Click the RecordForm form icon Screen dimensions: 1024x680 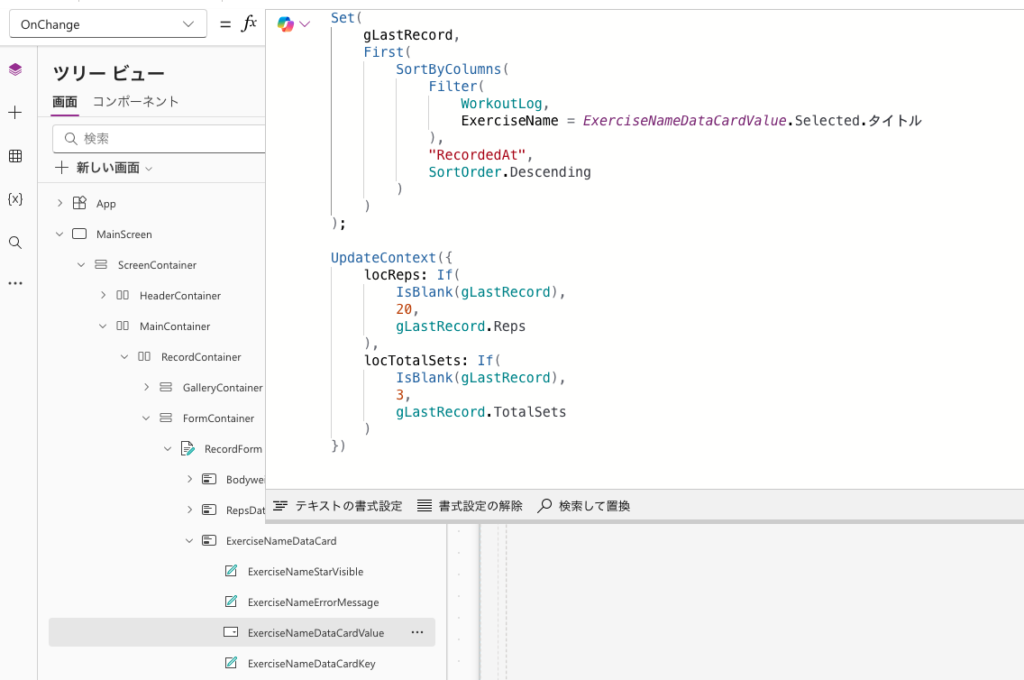point(187,449)
